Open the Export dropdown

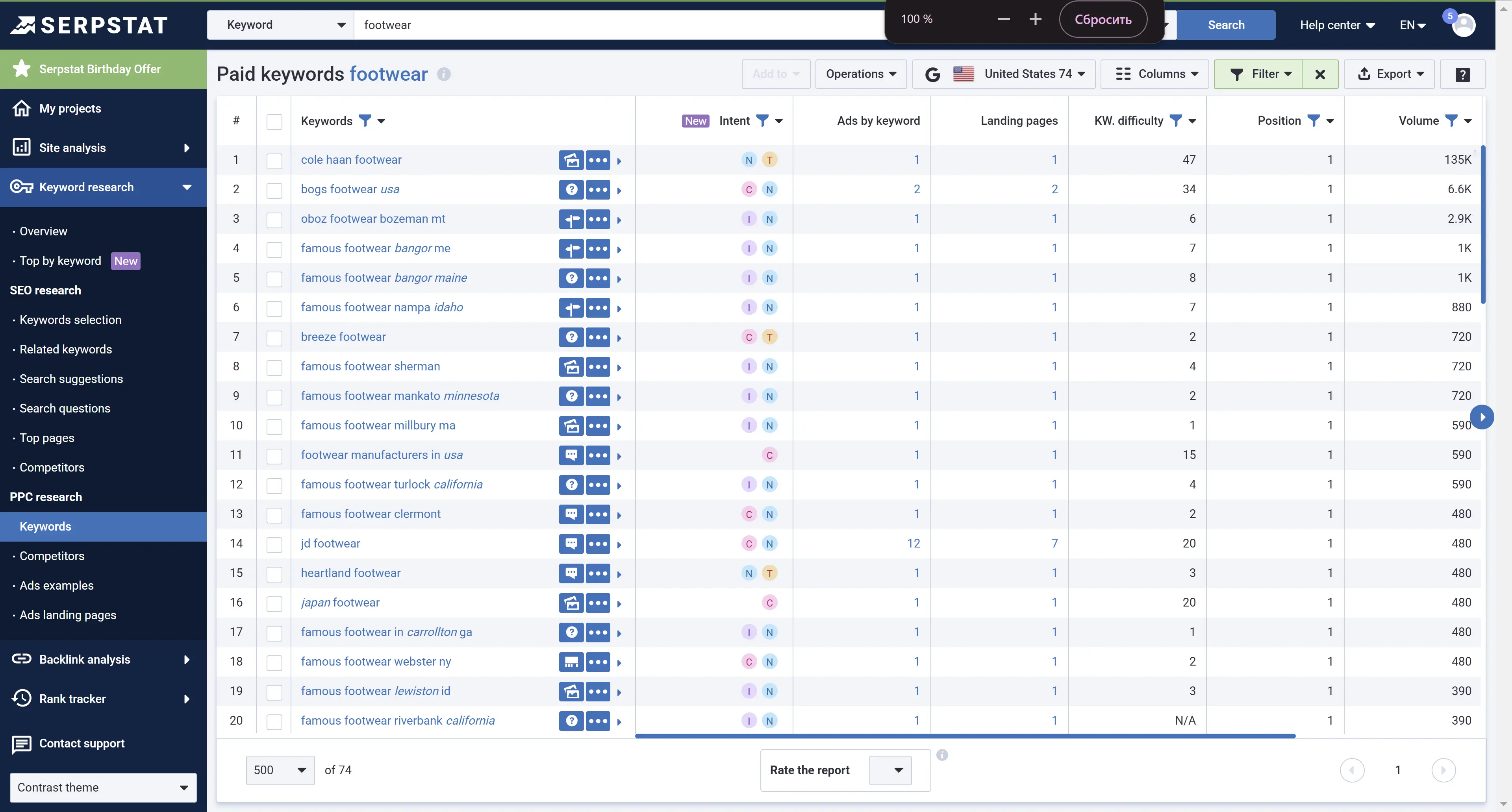[x=1389, y=74]
